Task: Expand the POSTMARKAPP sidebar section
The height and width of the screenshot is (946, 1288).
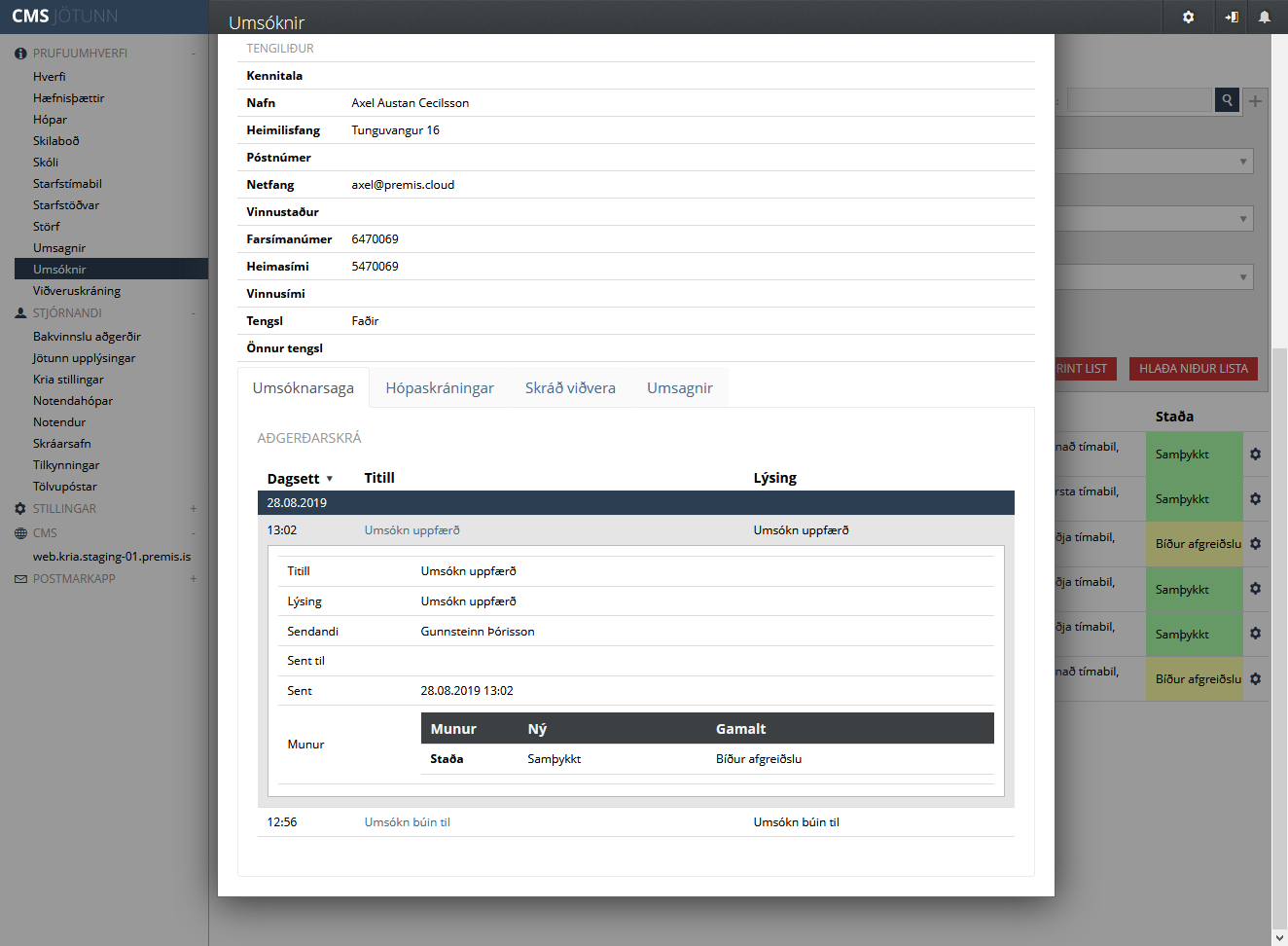Action: [194, 579]
